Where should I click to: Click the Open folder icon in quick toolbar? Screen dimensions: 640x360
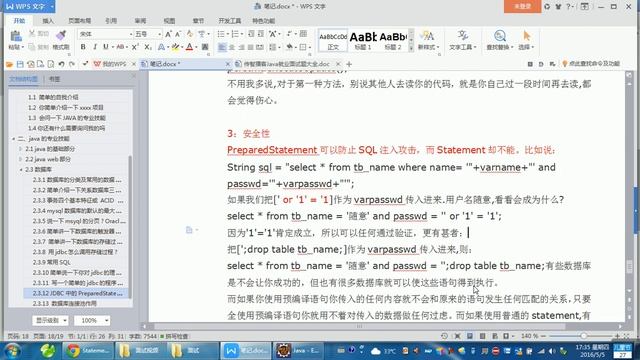point(9,64)
